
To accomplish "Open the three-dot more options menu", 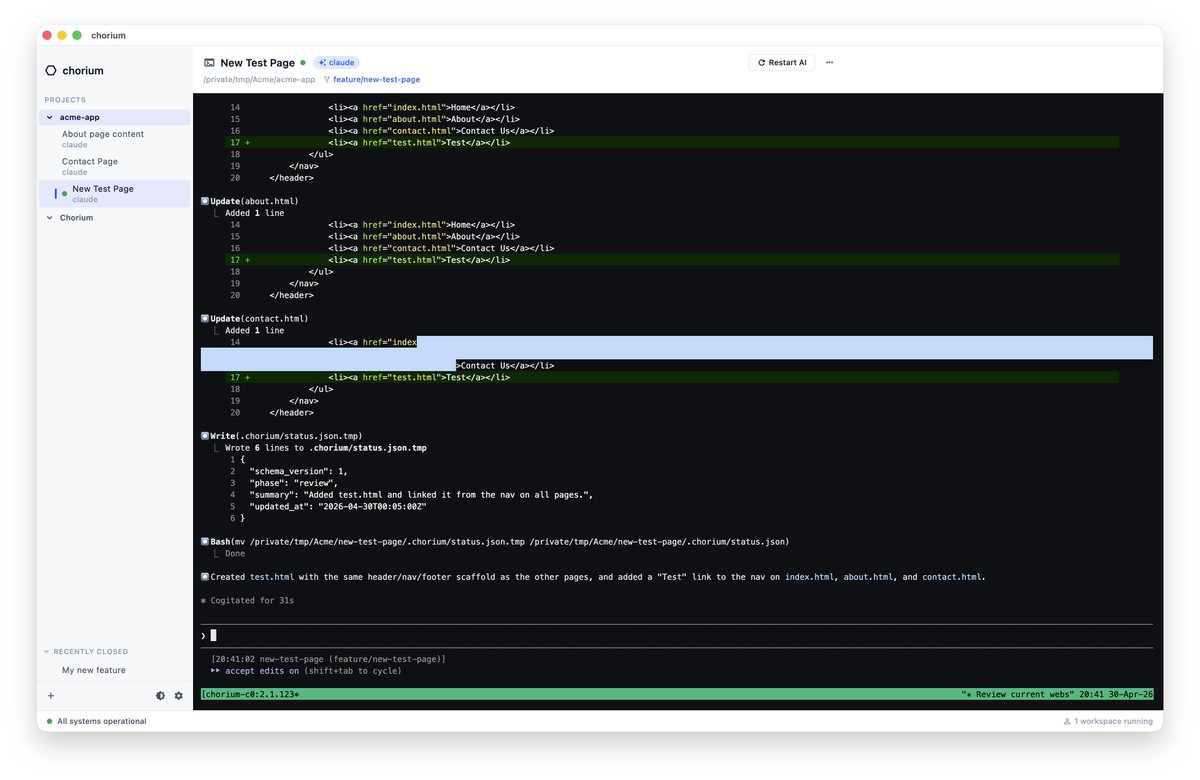I will click(x=829, y=62).
